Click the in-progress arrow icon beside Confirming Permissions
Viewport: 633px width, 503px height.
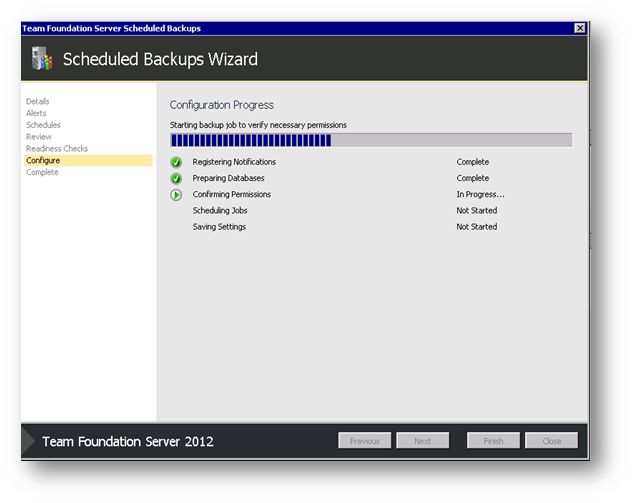tap(176, 195)
